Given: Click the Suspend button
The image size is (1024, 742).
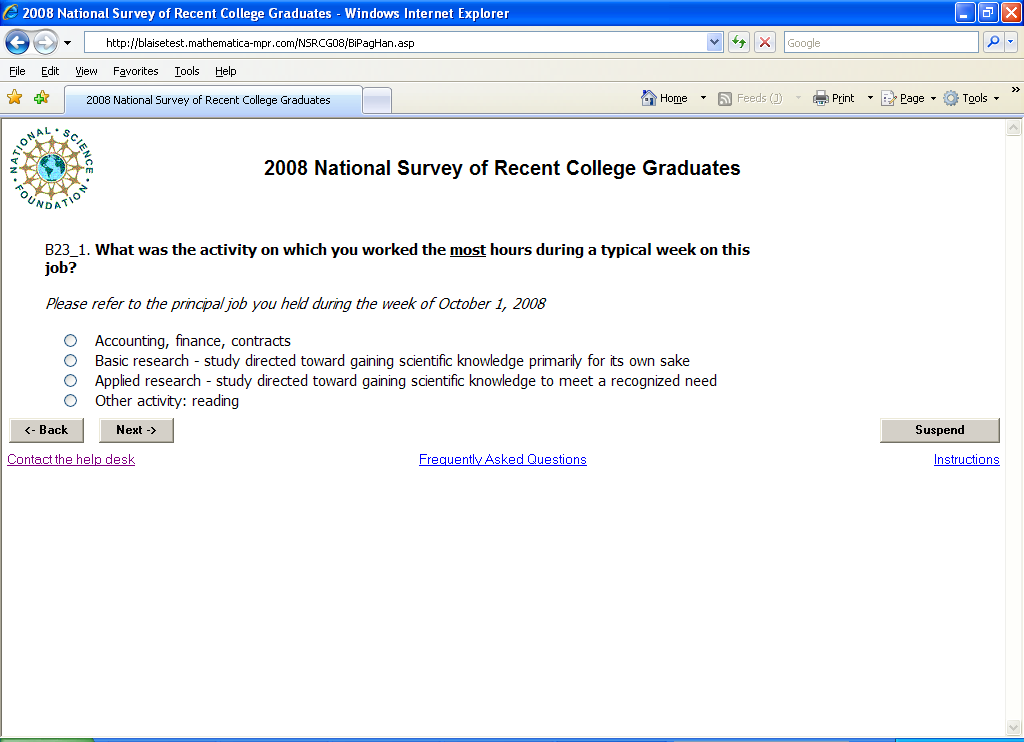Looking at the screenshot, I should click(x=940, y=430).
